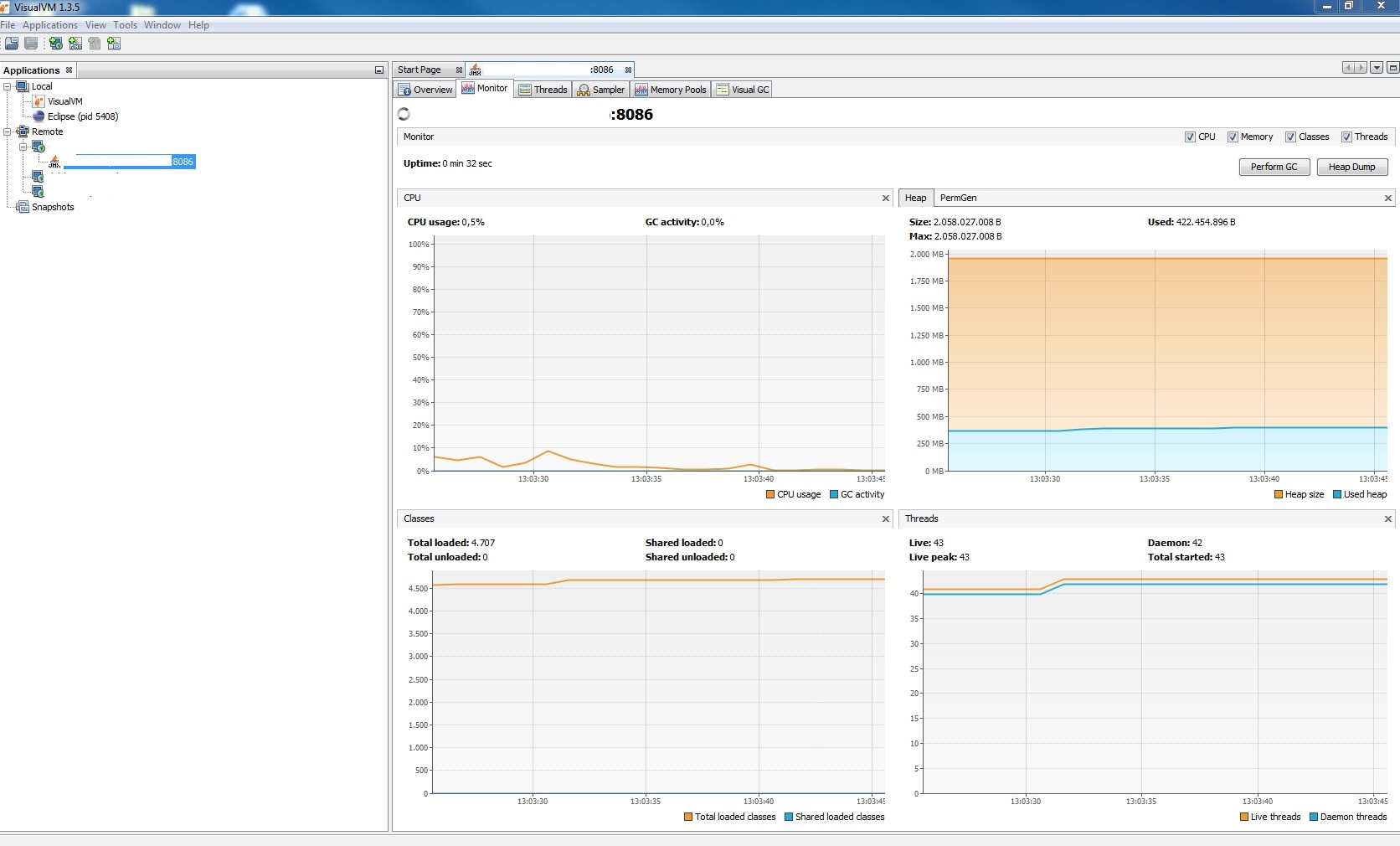This screenshot has height=846, width=1400.
Task: Collapse the Remote tree node
Action: click(8, 132)
